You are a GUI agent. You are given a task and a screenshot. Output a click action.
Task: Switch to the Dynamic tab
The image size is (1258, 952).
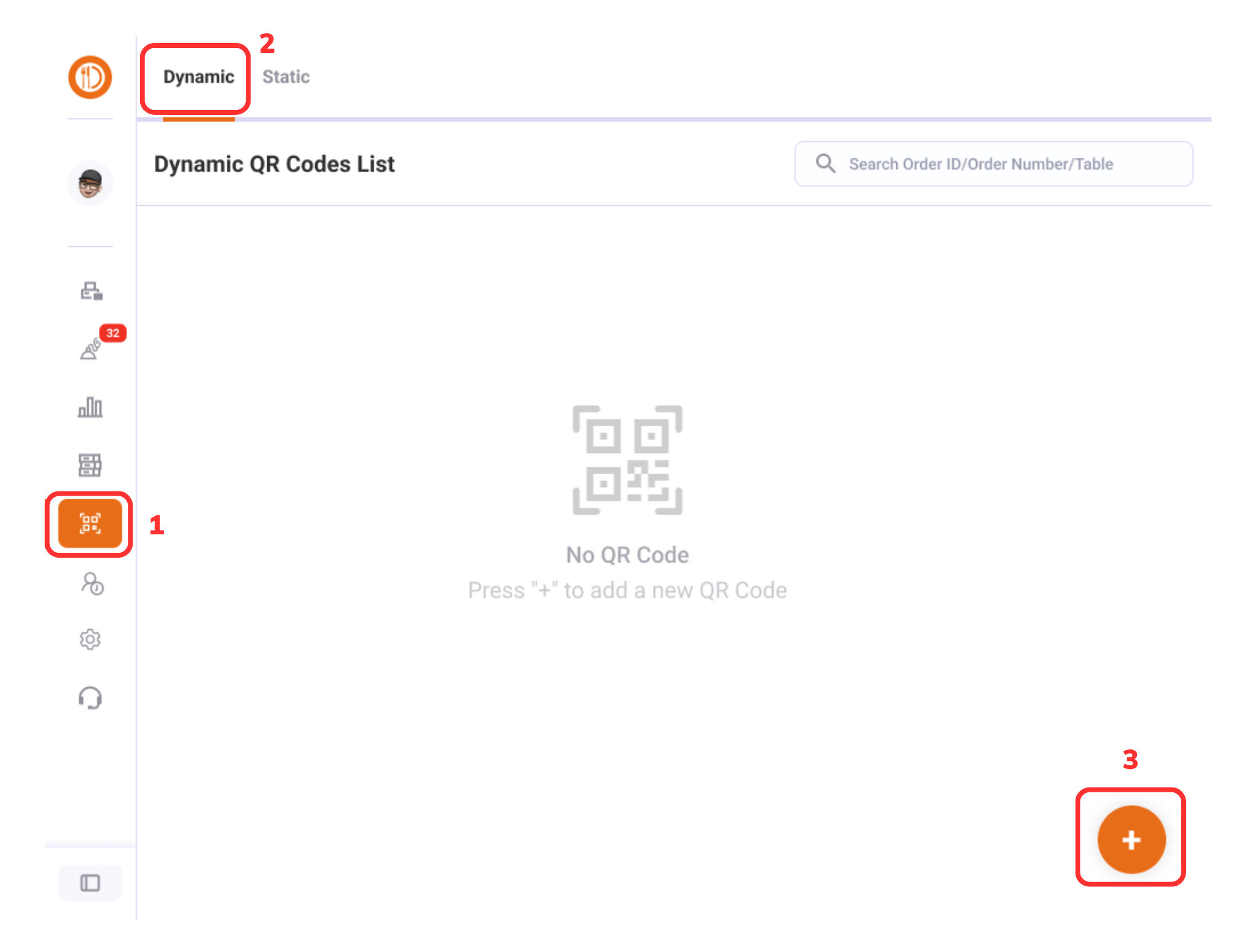198,77
